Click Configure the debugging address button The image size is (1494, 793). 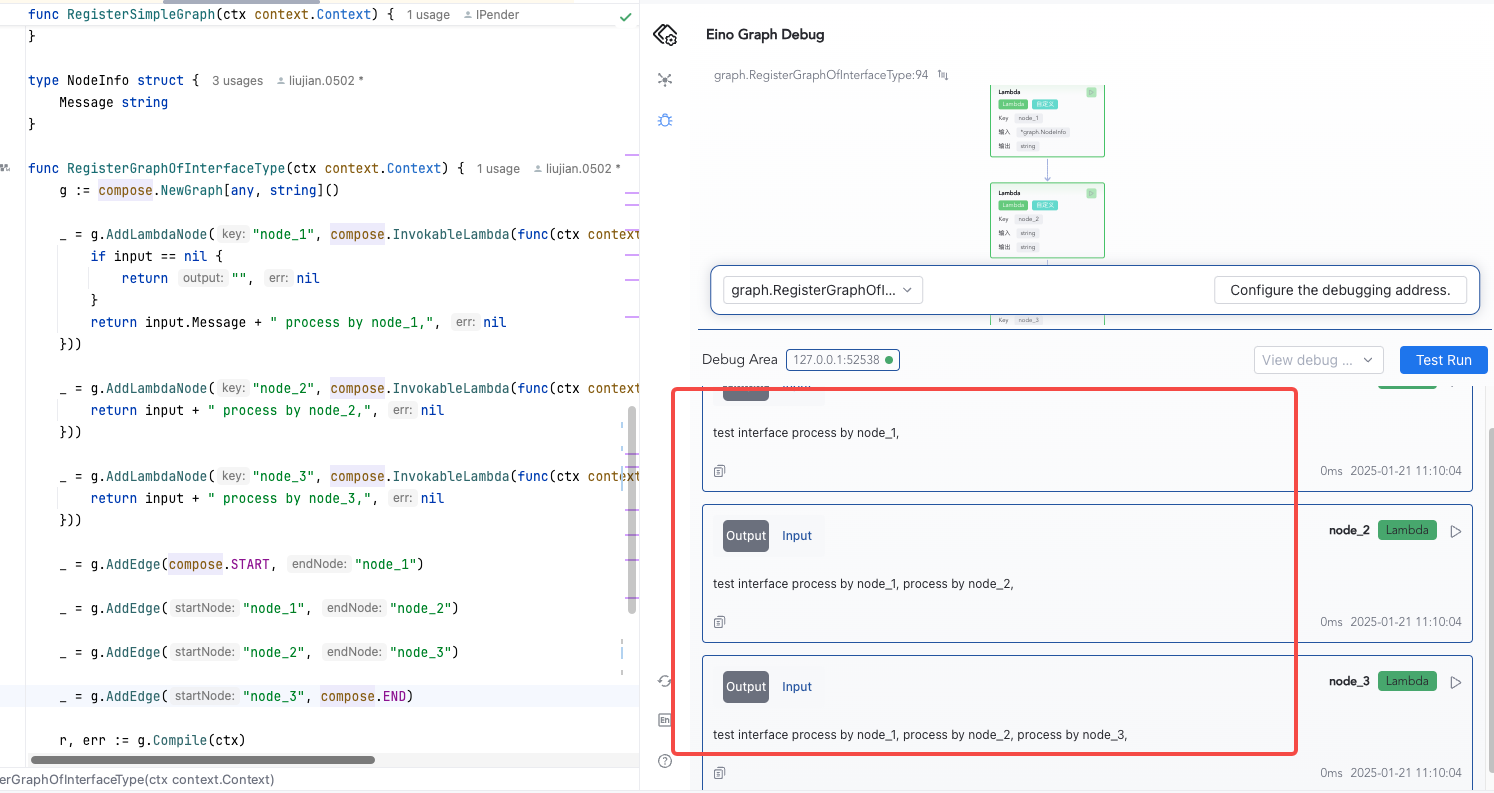[x=1339, y=290]
